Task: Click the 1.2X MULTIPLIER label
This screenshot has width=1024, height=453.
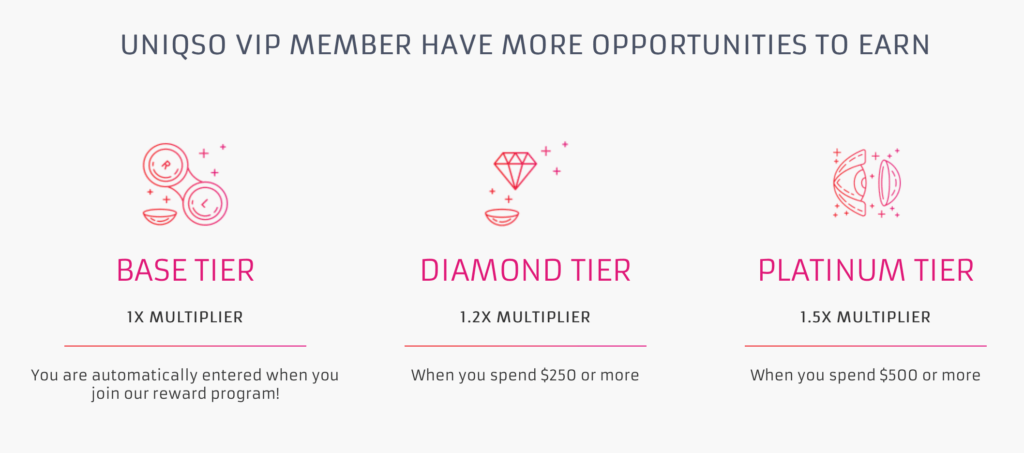Action: pyautogui.click(x=525, y=318)
